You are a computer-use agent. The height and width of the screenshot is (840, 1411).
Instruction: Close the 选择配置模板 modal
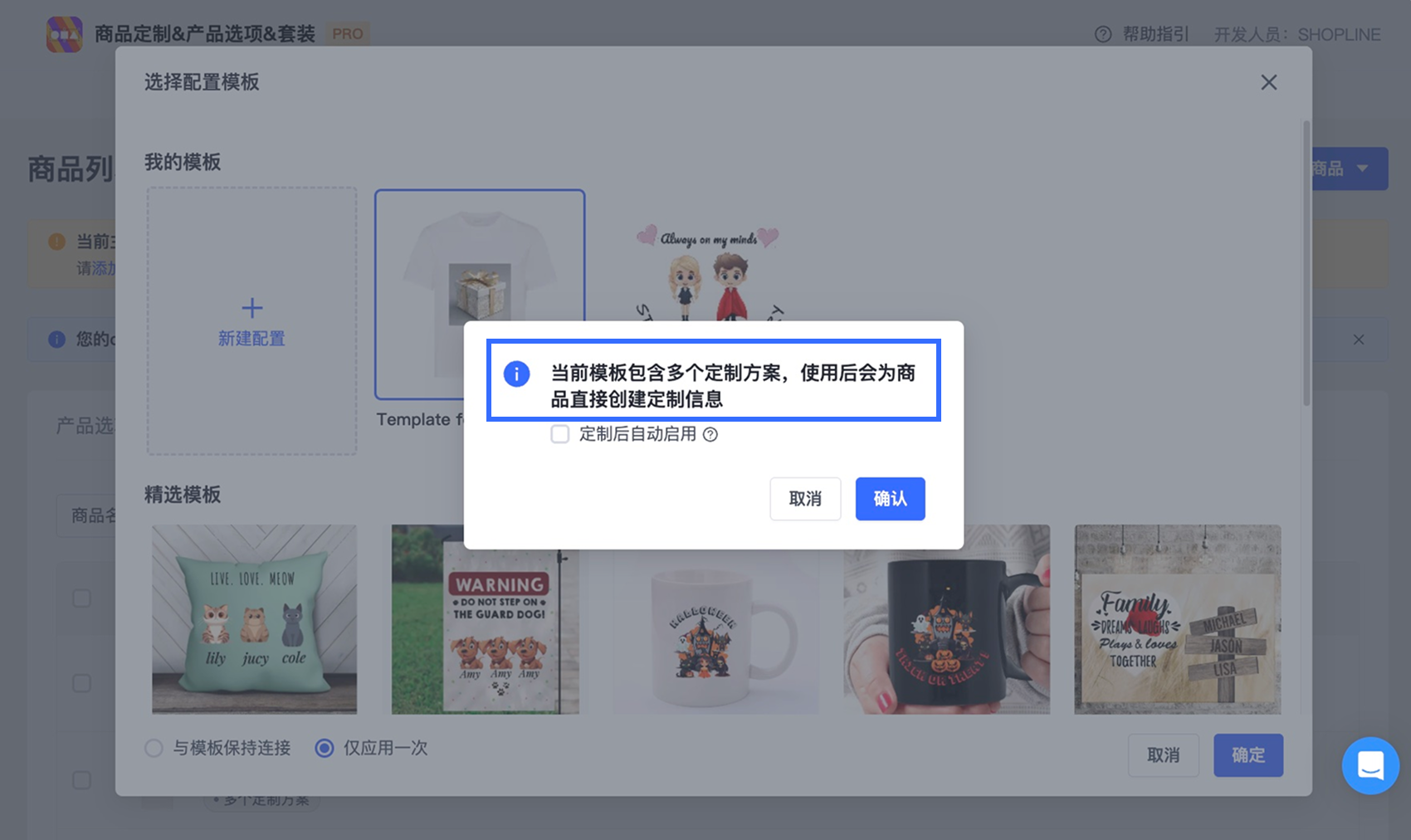click(1268, 82)
